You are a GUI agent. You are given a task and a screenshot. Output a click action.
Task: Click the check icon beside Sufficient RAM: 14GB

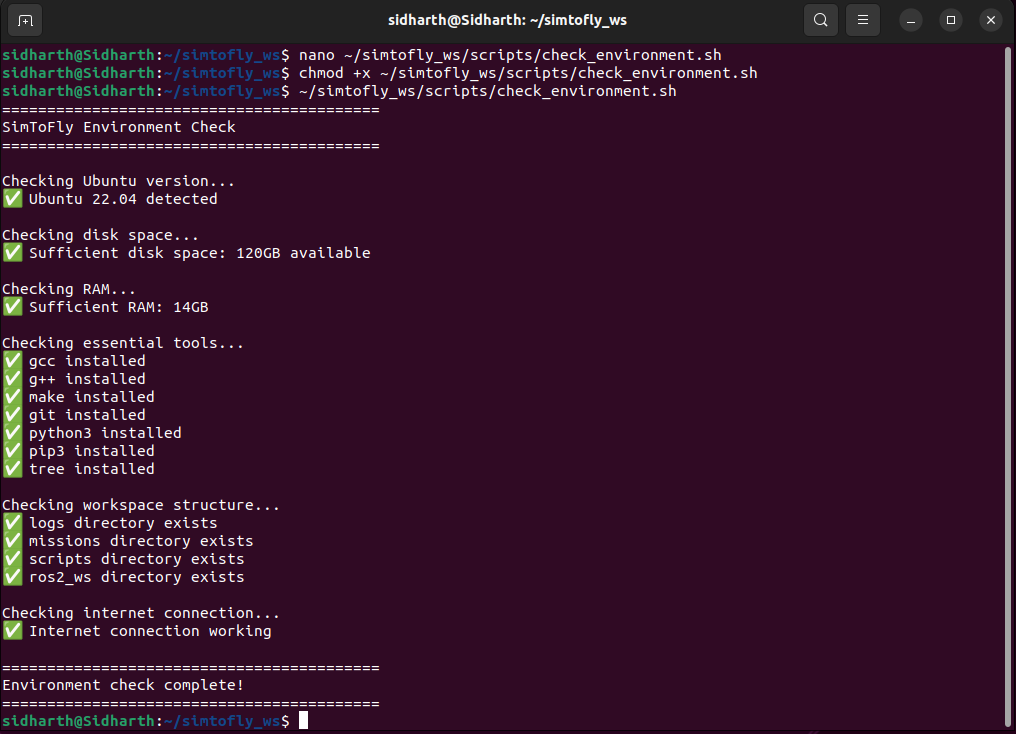tap(12, 307)
